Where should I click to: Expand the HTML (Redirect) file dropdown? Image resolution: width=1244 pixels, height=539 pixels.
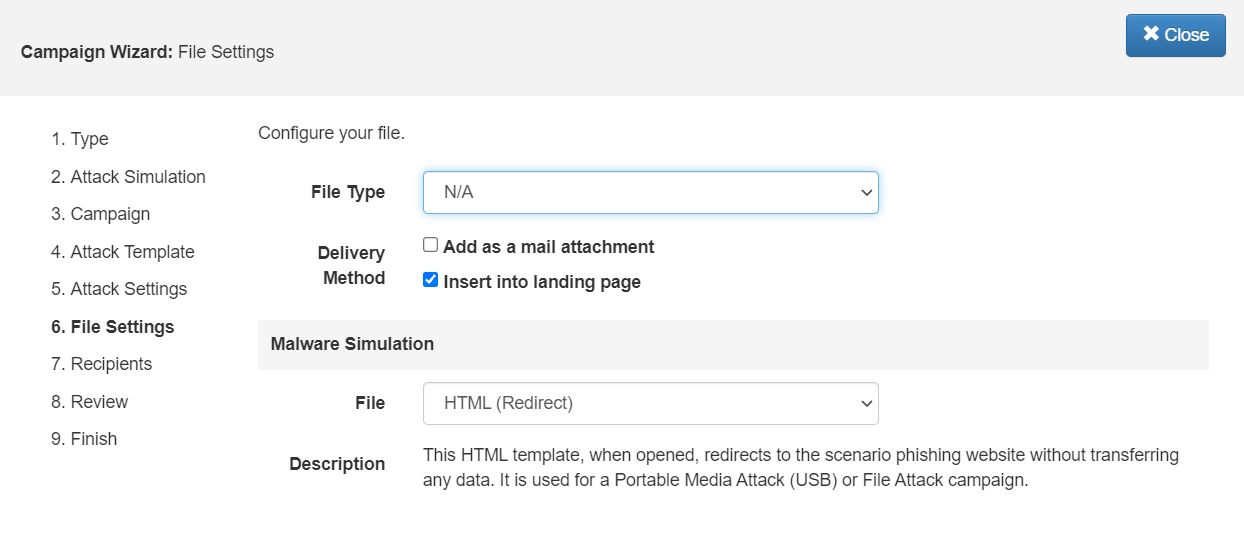coord(650,403)
